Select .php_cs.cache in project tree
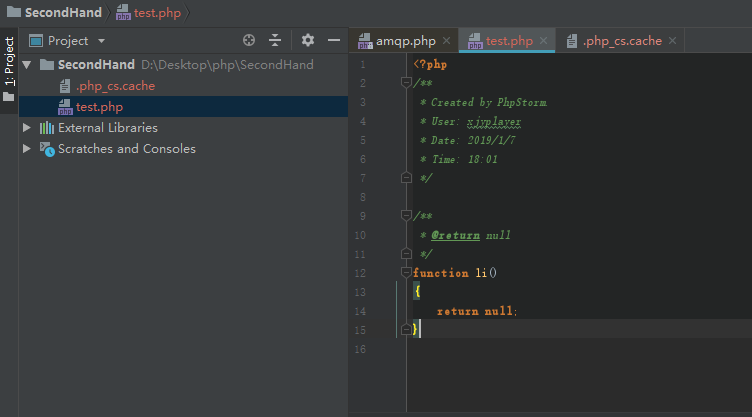The width and height of the screenshot is (752, 417). [x=116, y=86]
